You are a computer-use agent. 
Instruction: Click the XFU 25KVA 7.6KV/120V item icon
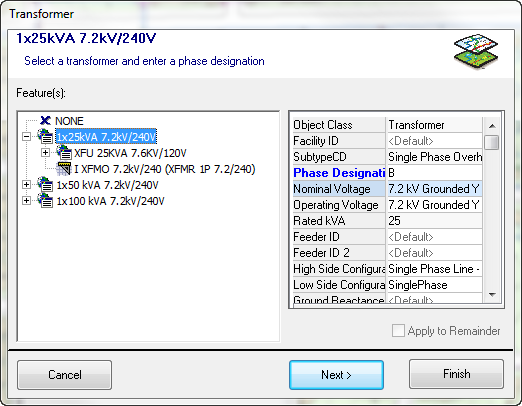(64, 153)
